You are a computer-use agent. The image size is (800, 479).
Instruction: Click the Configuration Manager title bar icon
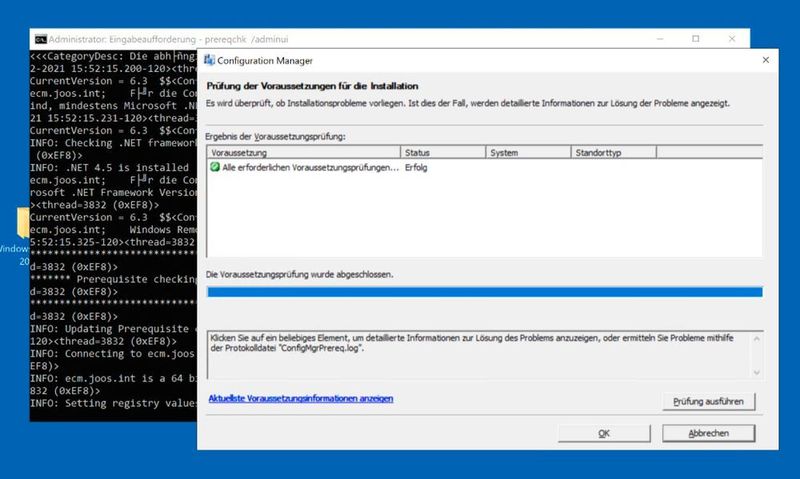tap(209, 60)
